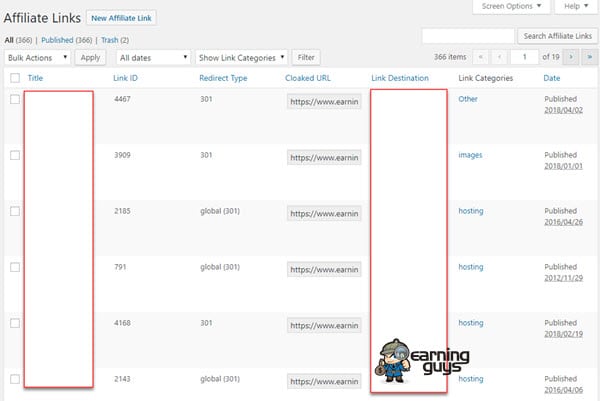Viewport: 600px width, 401px height.
Task: Open hosting category for link 791
Action: pyautogui.click(x=471, y=267)
